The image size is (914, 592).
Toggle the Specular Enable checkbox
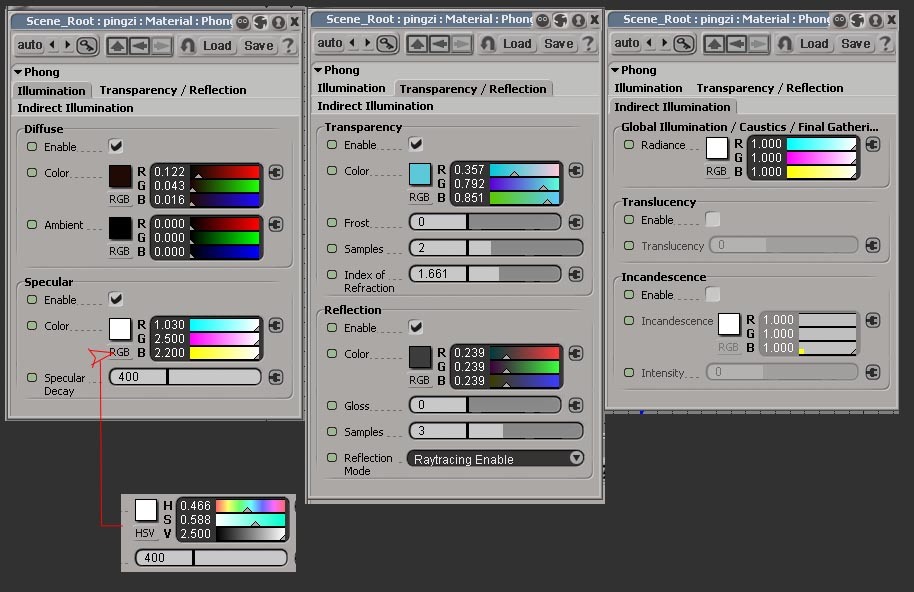[116, 299]
